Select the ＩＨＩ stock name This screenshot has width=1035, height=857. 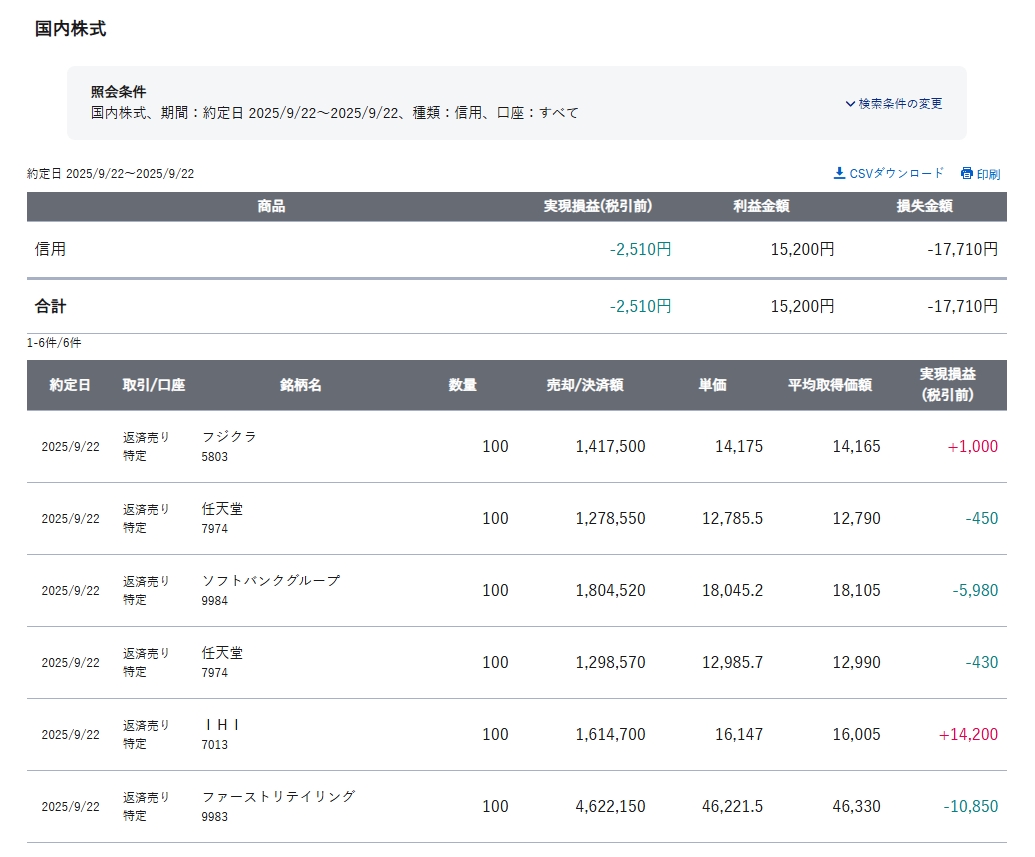click(222, 725)
